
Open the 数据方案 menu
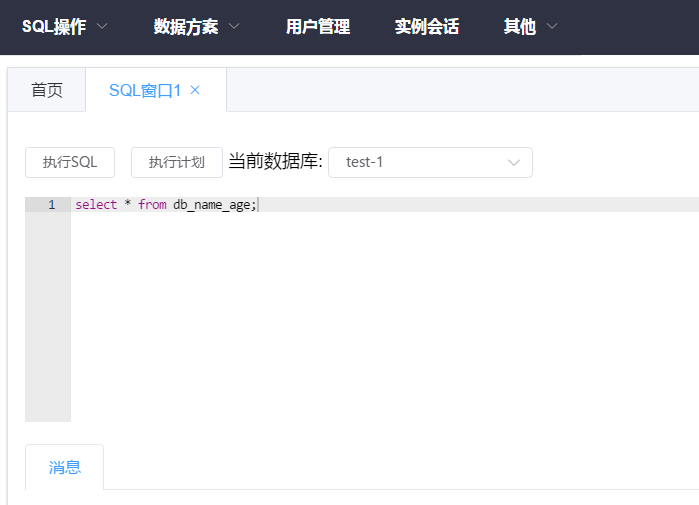[x=186, y=27]
